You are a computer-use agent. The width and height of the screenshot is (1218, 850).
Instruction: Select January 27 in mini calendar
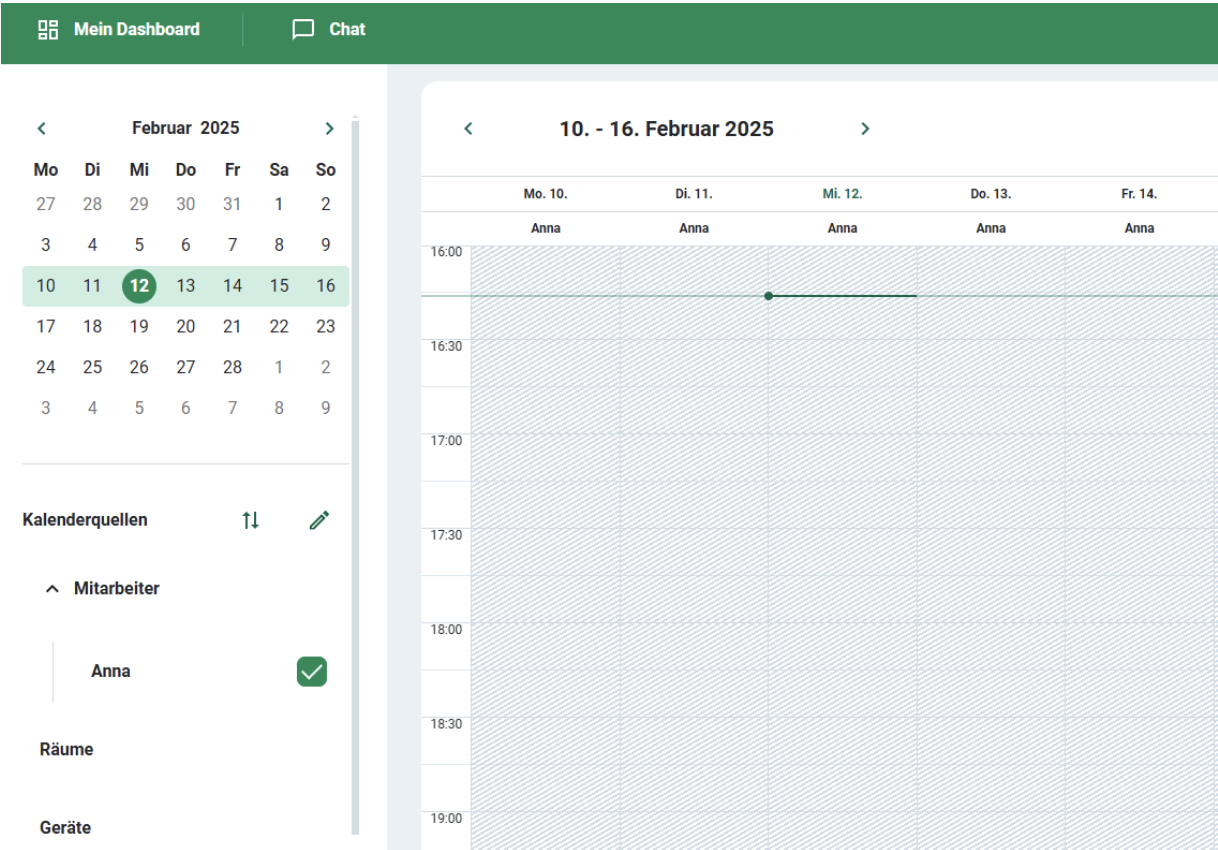point(46,204)
